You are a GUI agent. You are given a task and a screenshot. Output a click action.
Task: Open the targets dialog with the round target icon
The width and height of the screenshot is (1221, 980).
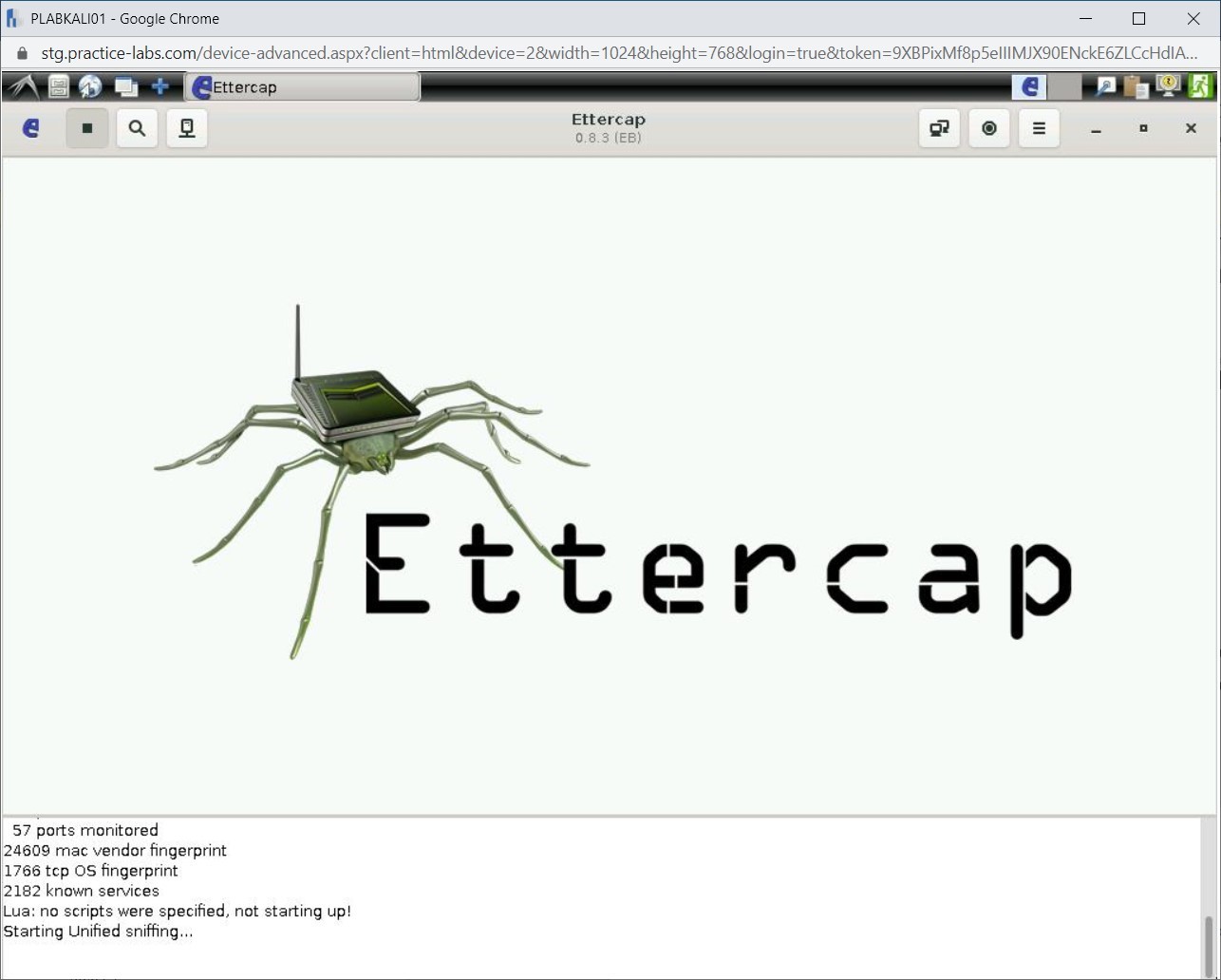click(988, 128)
